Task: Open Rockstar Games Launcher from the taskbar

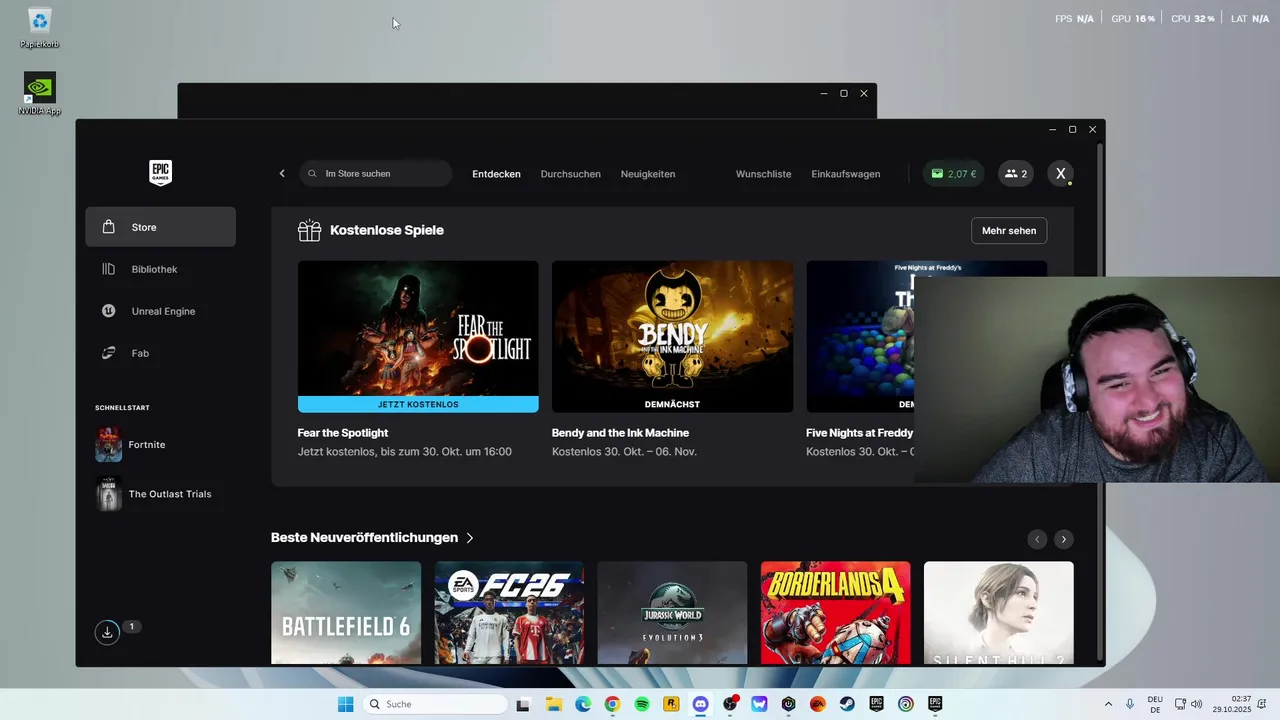Action: pyautogui.click(x=671, y=704)
